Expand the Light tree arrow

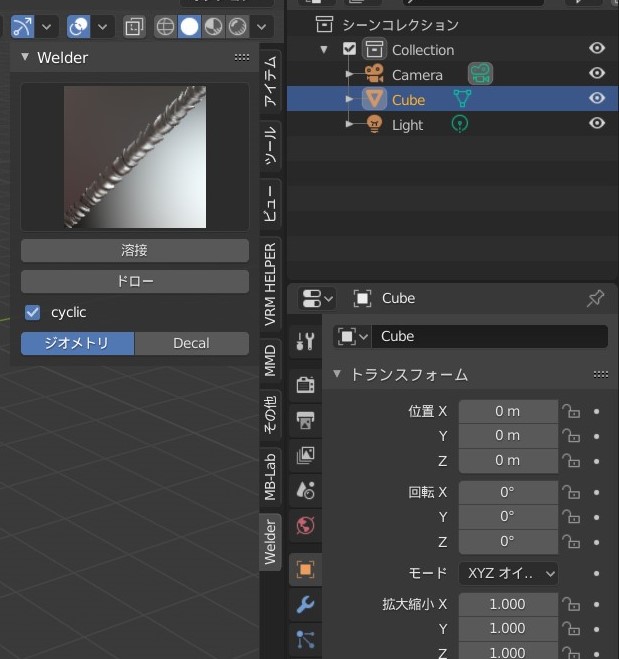(349, 124)
